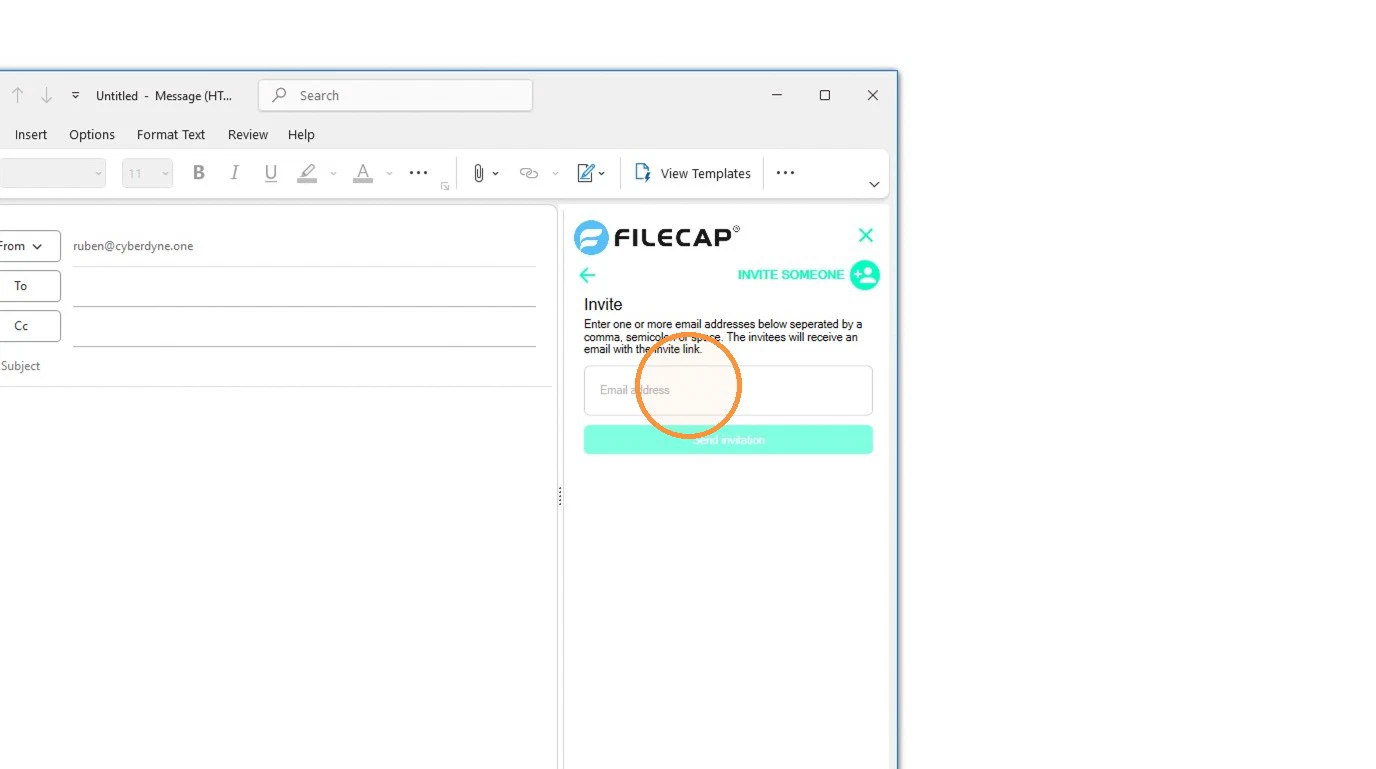
Task: Toggle underline formatting
Action: coord(271,173)
